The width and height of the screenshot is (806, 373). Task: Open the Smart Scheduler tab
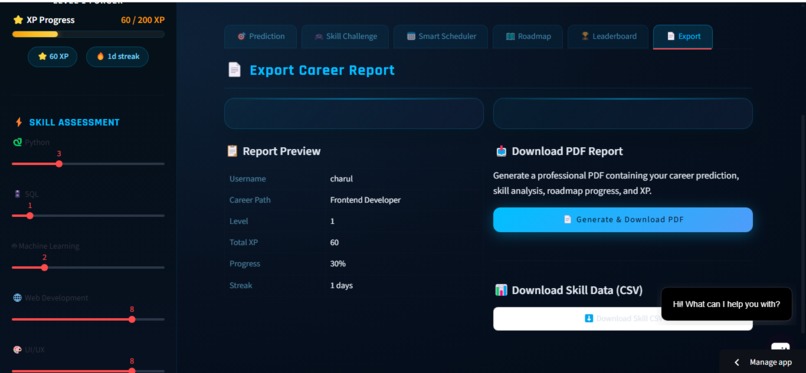[x=441, y=36]
